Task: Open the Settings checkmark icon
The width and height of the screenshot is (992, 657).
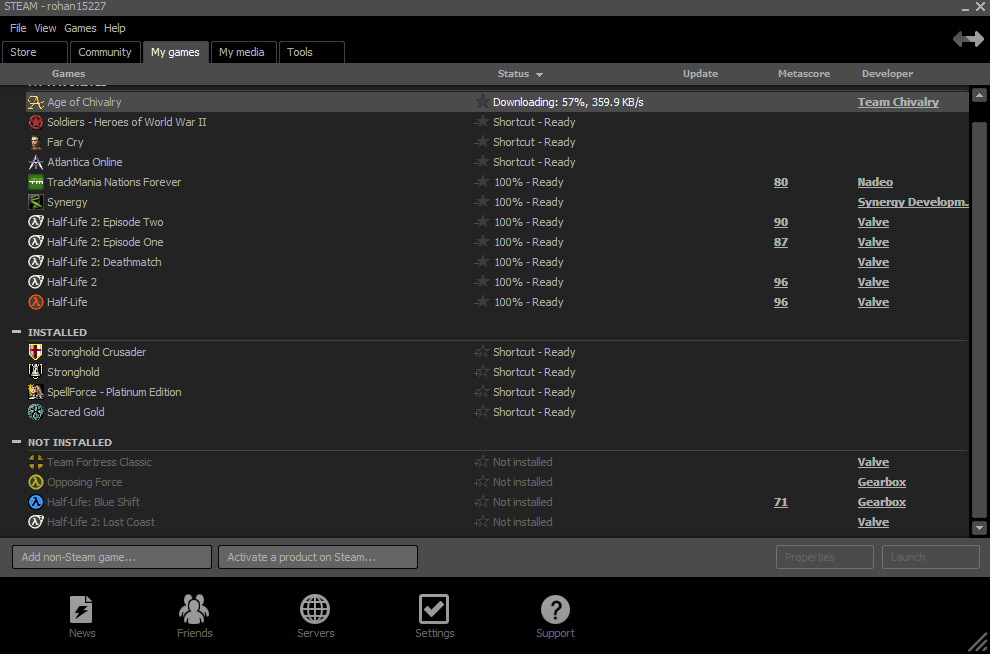Action: (x=434, y=610)
